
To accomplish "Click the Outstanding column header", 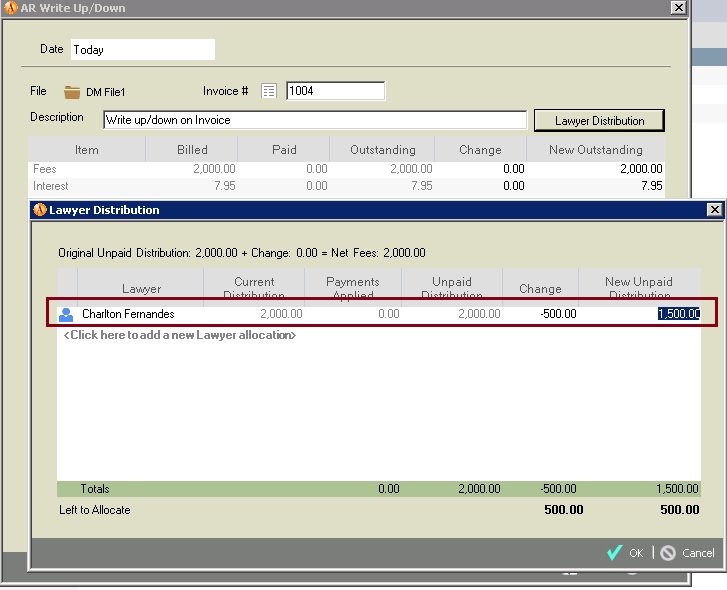I will tap(383, 149).
